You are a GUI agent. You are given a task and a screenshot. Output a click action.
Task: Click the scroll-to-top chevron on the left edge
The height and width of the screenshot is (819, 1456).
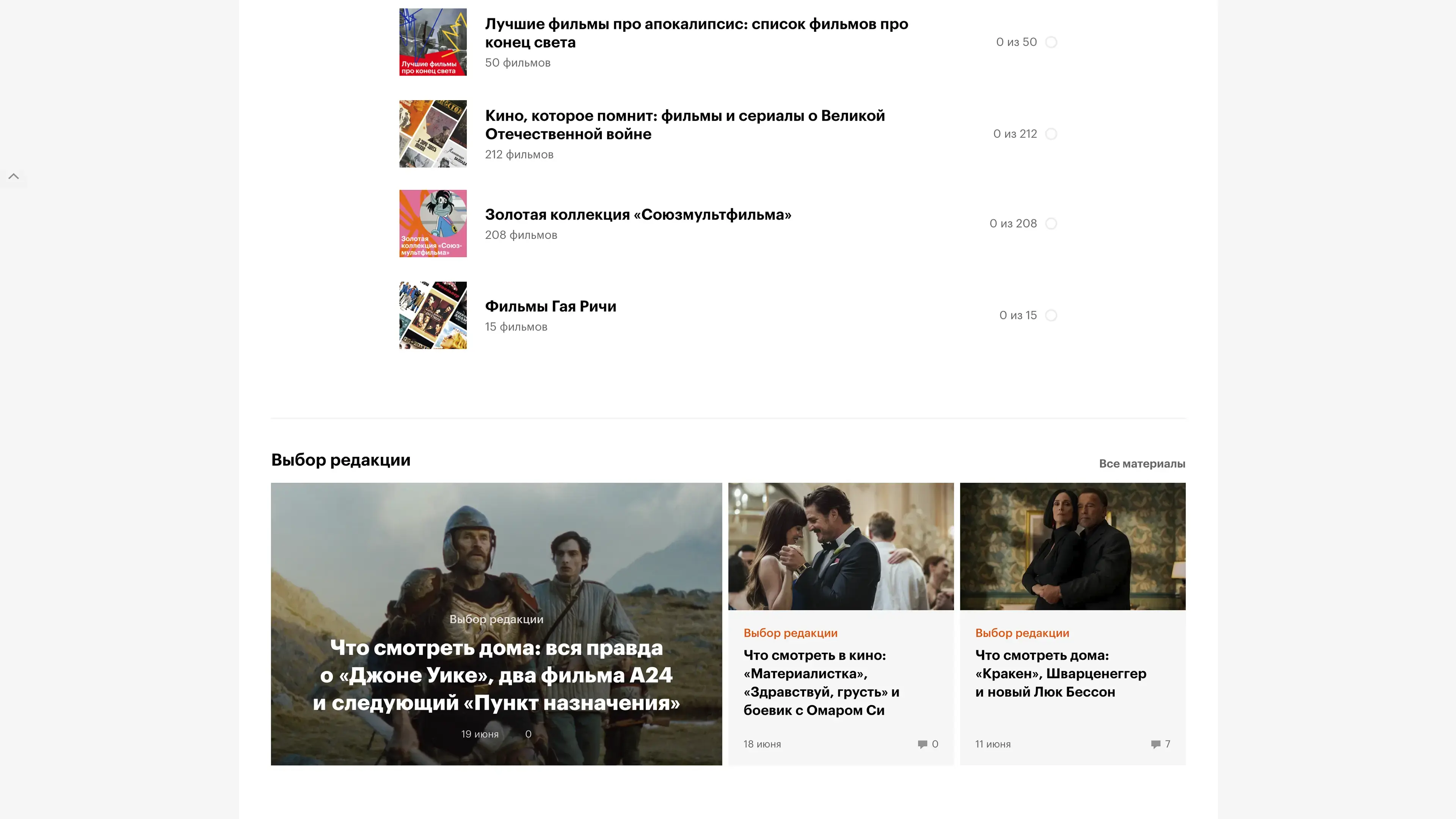14,176
